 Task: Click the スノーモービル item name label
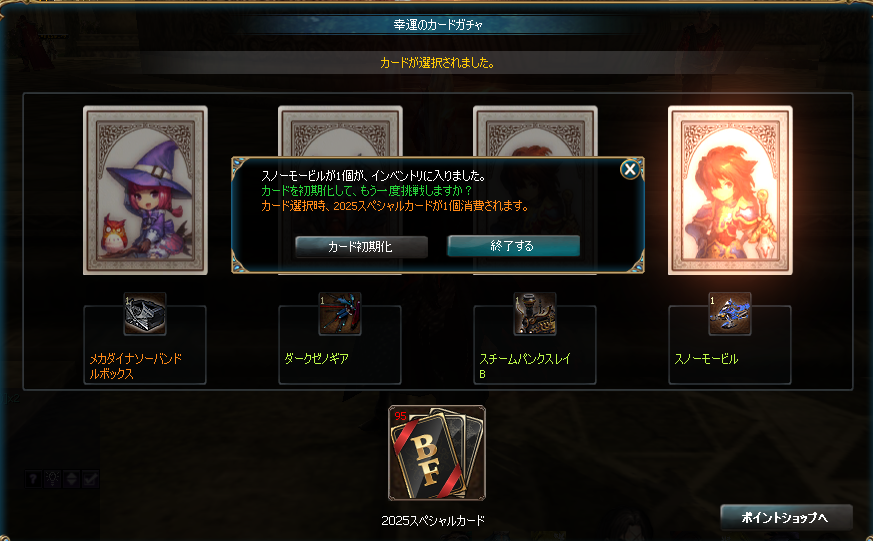706,359
